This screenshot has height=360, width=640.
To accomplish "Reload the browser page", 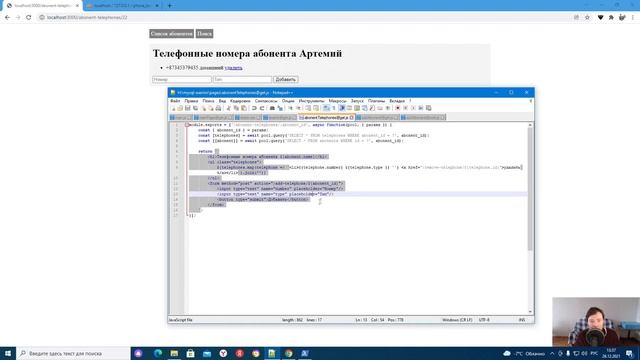I will tap(29, 18).
